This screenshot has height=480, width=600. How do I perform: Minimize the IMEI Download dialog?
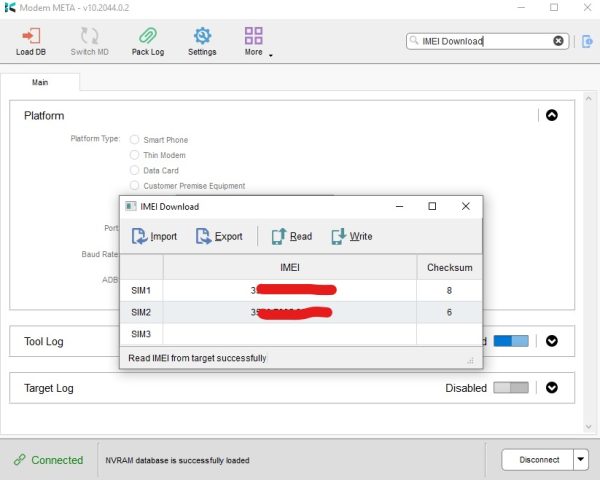click(x=399, y=206)
